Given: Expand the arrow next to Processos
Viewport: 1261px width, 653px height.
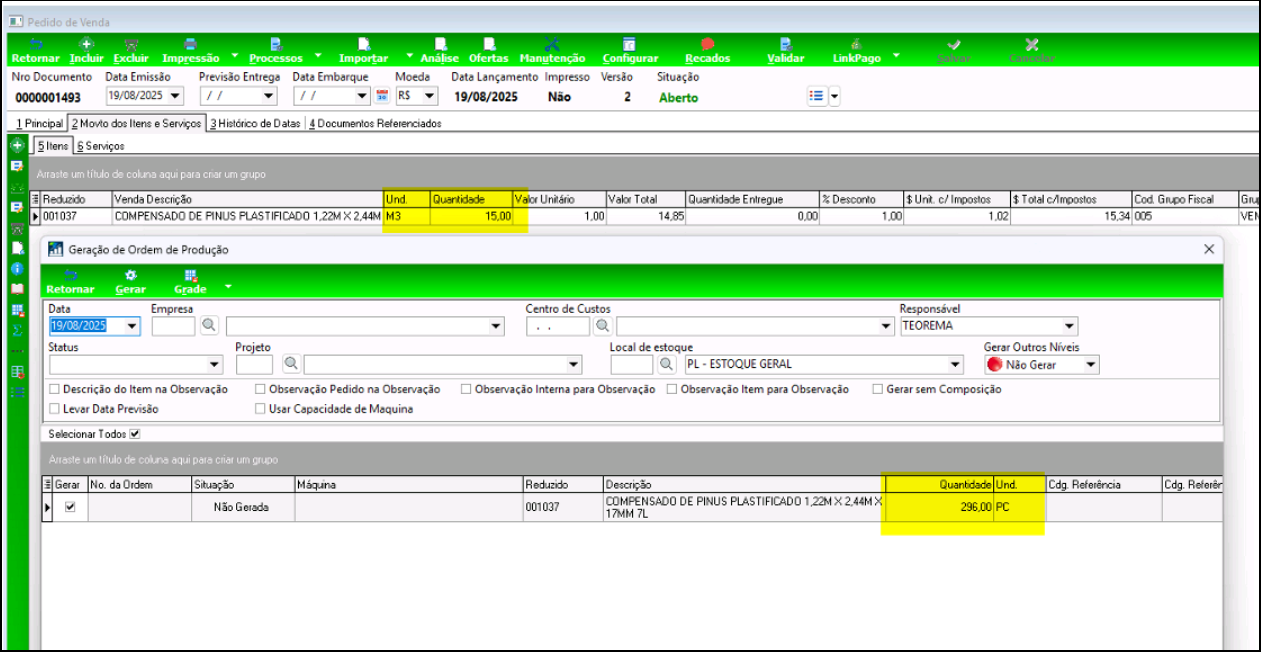Looking at the screenshot, I should (318, 56).
